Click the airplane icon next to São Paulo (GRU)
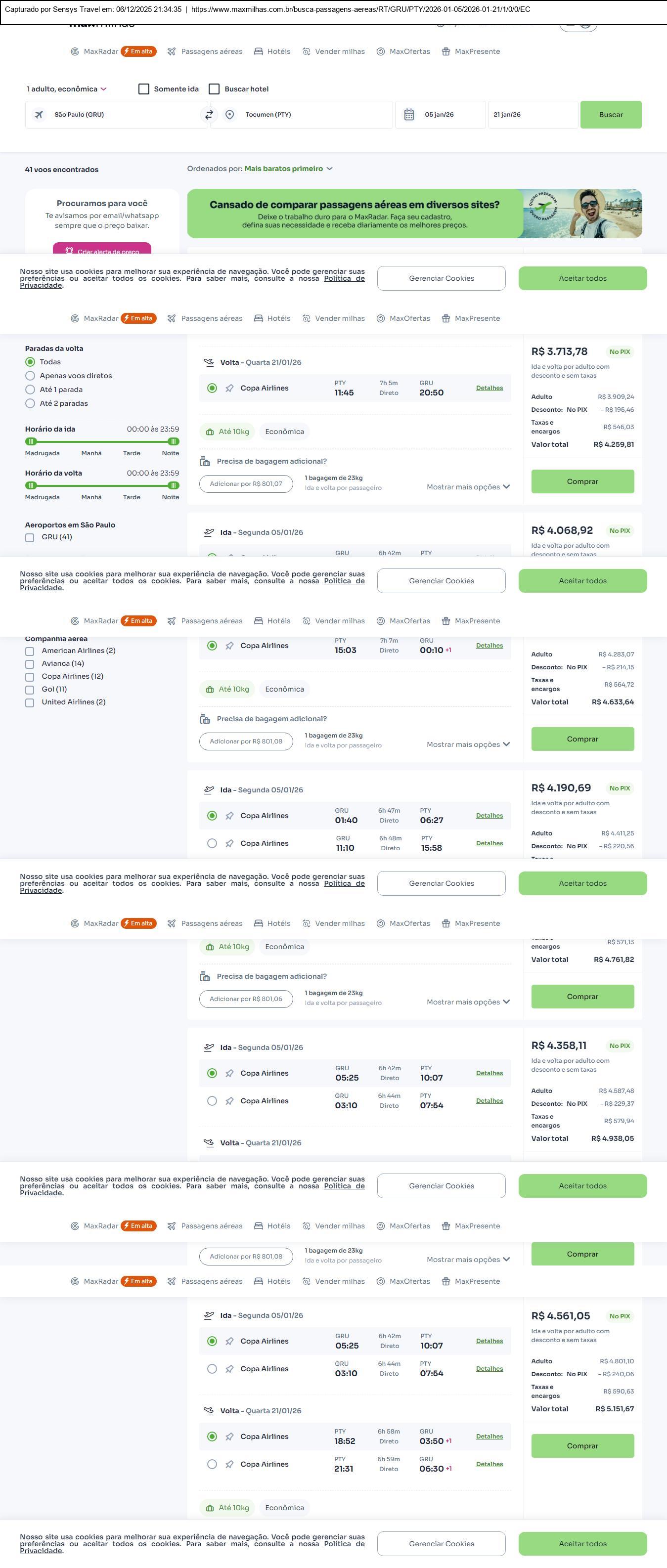The width and height of the screenshot is (667, 1568). (x=39, y=114)
